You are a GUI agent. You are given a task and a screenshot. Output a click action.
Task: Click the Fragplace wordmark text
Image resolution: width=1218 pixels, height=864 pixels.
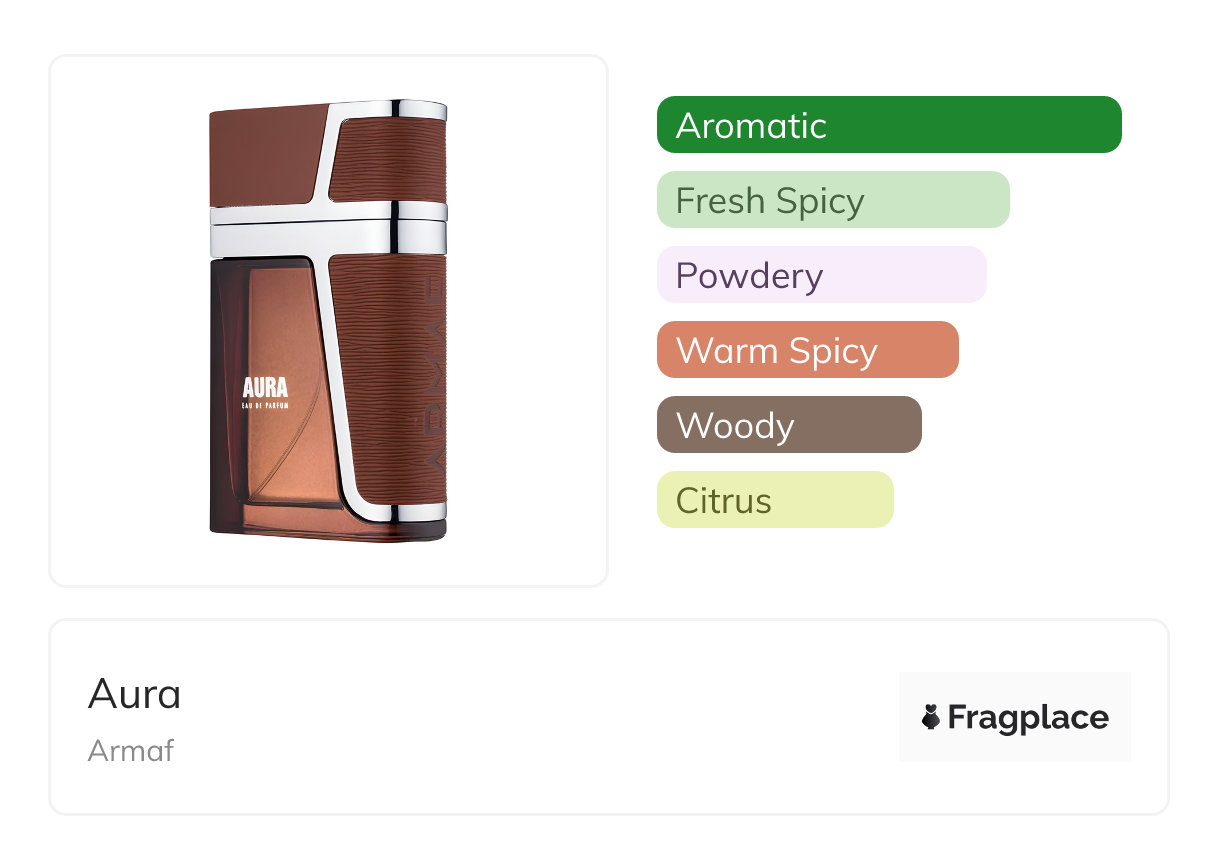[x=1027, y=717]
